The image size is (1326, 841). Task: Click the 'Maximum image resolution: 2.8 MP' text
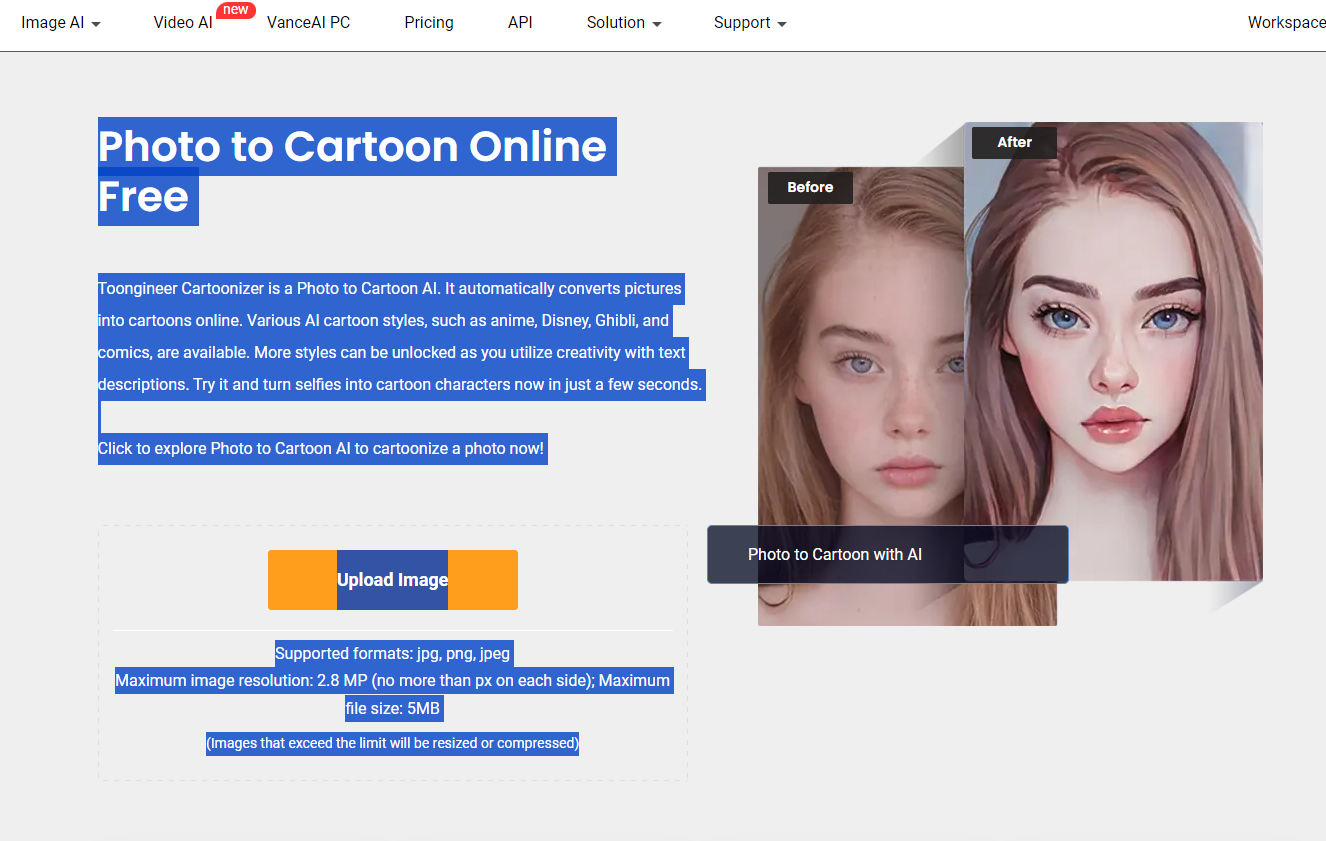[393, 694]
